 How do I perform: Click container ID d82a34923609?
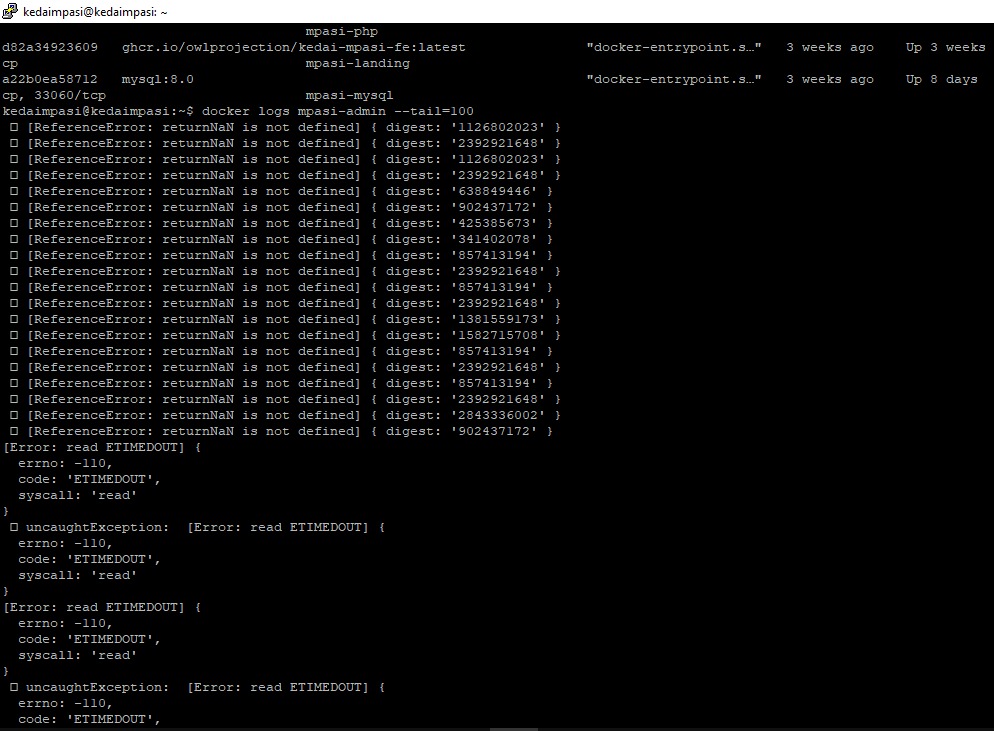[x=50, y=47]
